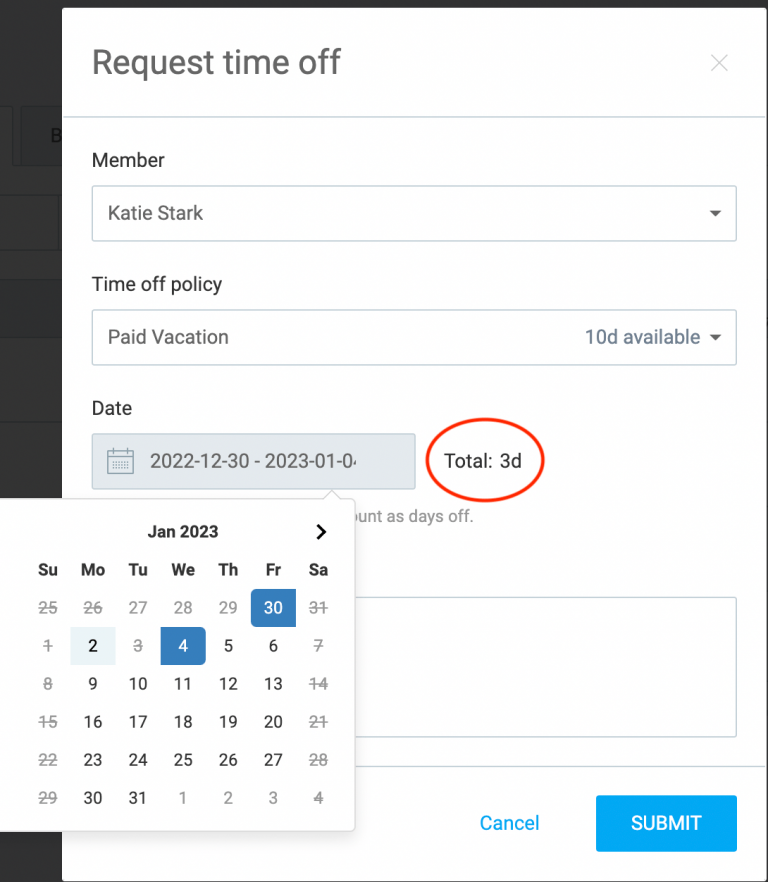Click the Time off policy dropdown caret

click(716, 337)
